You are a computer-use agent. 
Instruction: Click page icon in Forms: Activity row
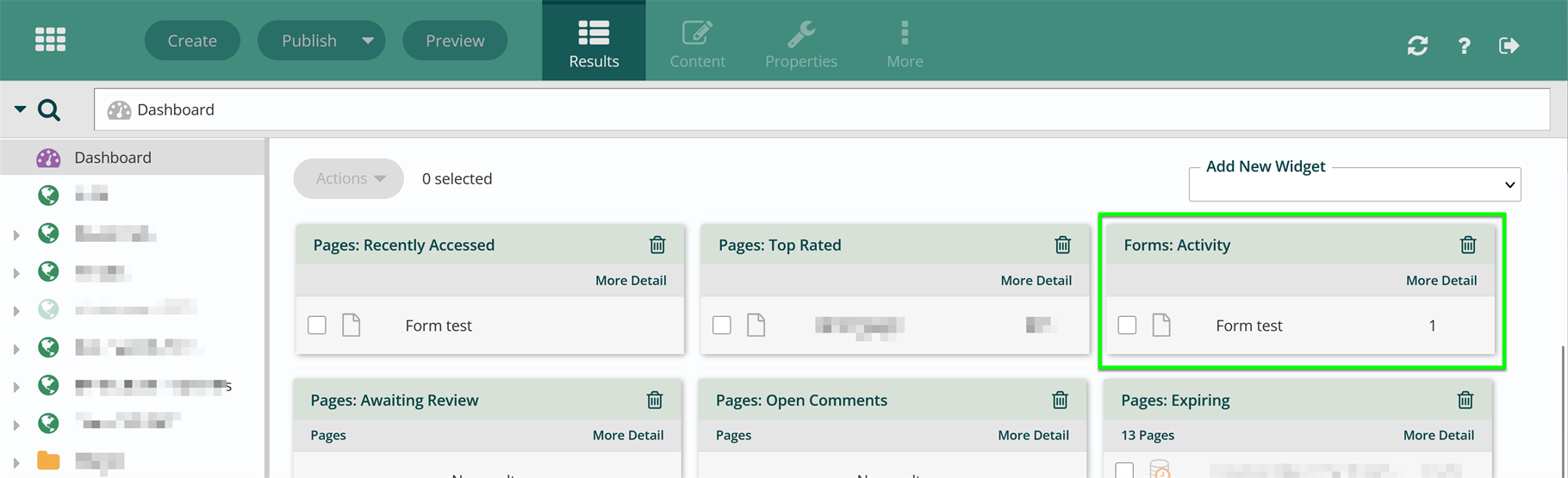(x=1161, y=325)
